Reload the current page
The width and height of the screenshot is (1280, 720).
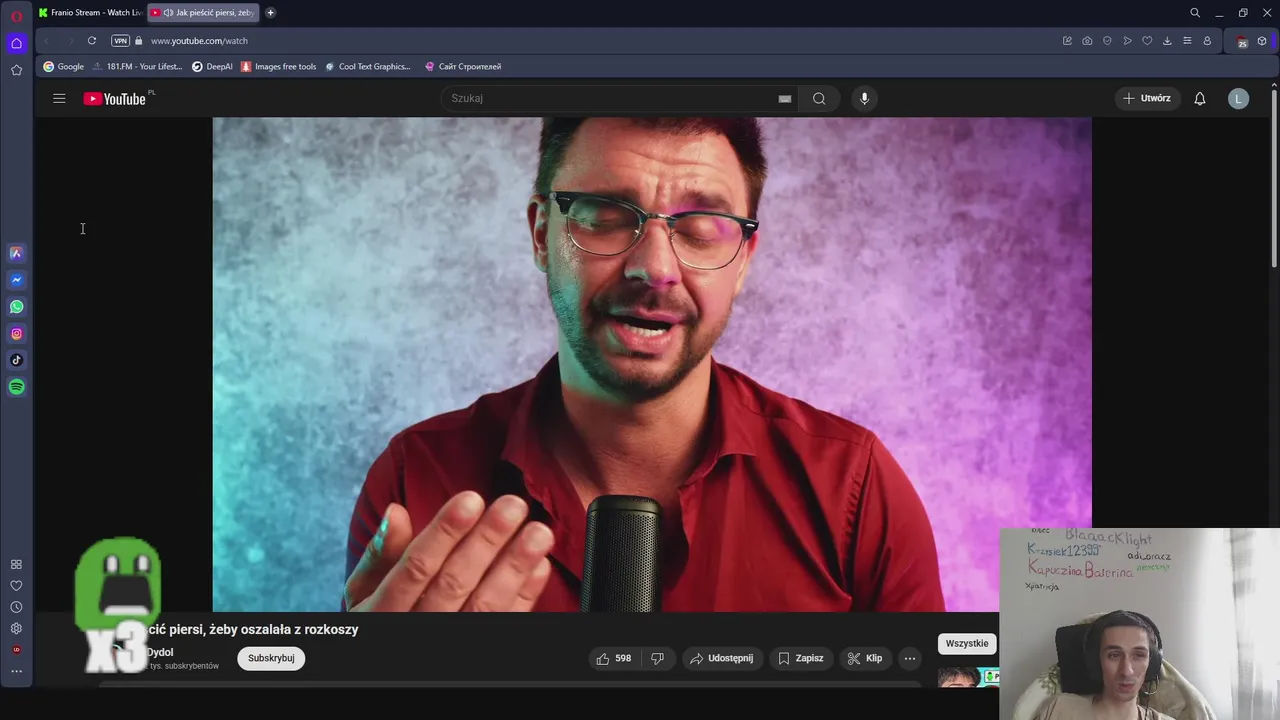(x=92, y=41)
